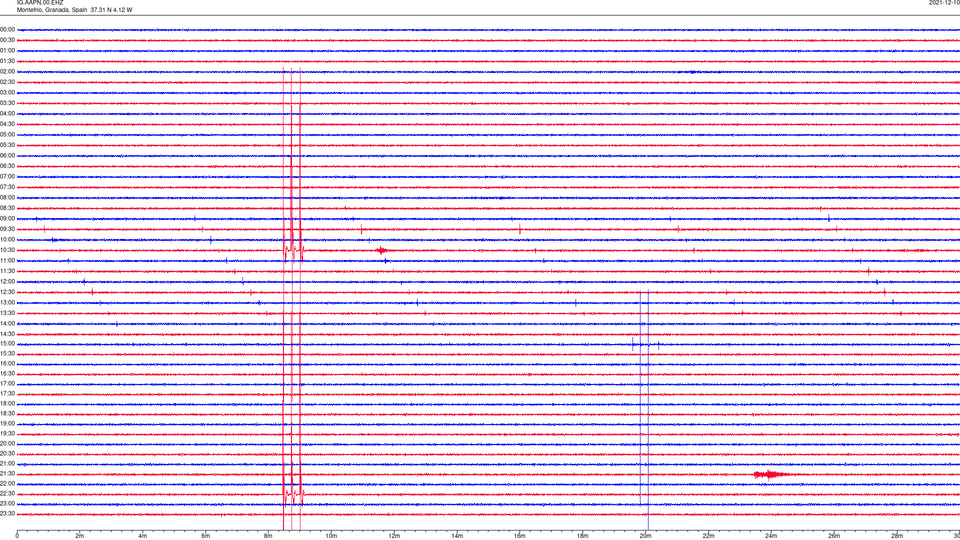
Task: Select the 11:00 time label
Action: point(7,260)
